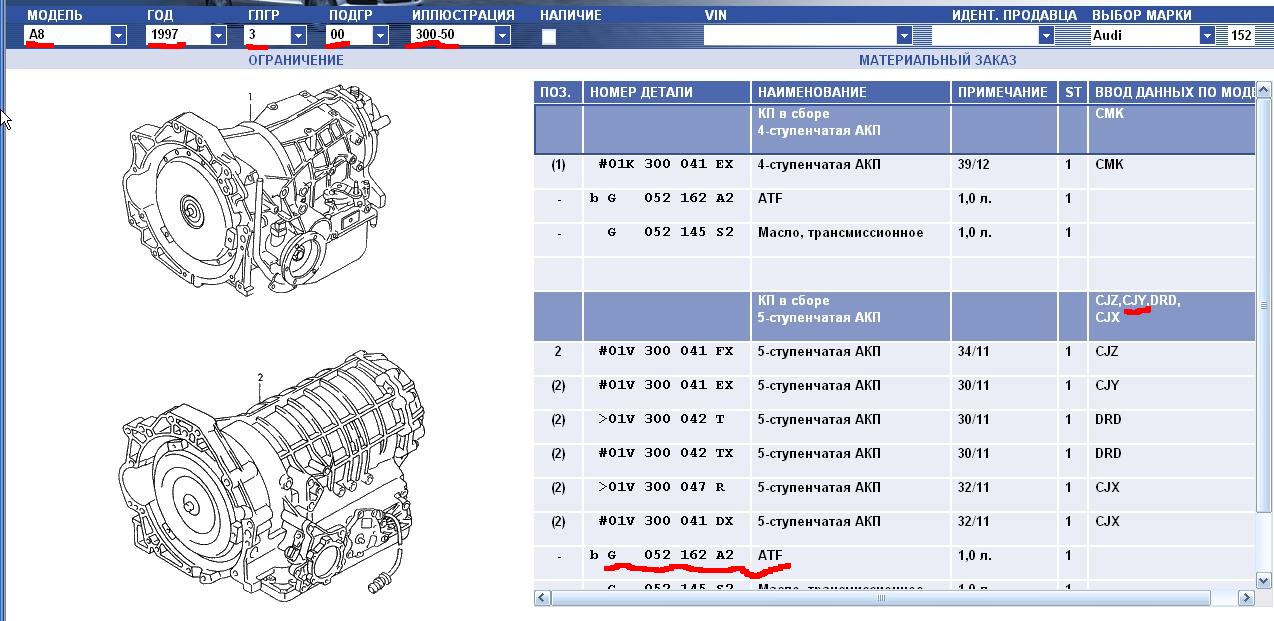Switch to the МАТЕРИАЛЬНЫЙ ЗАКАЗ section

tap(937, 60)
